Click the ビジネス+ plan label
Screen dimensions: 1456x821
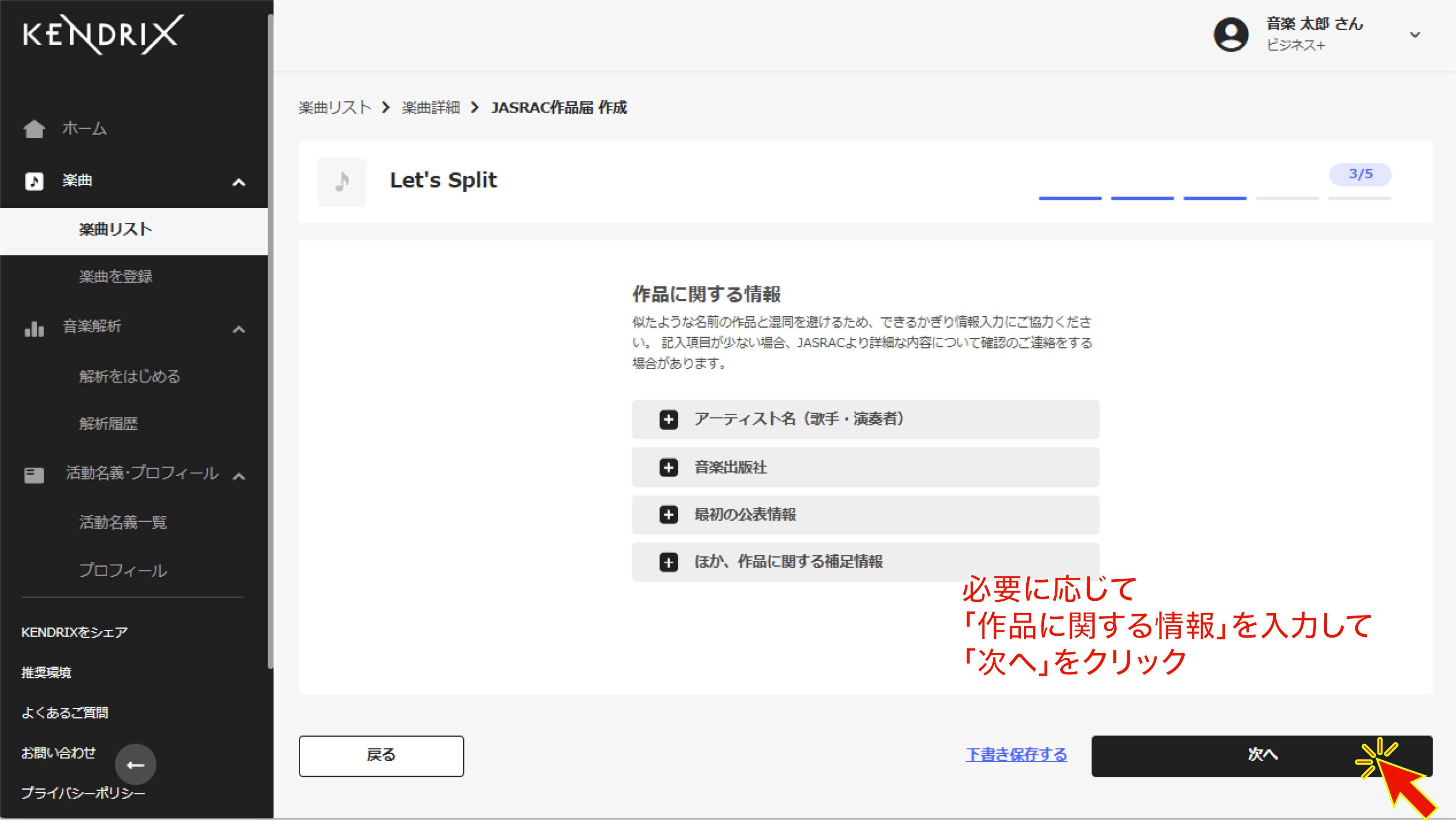coord(1296,45)
